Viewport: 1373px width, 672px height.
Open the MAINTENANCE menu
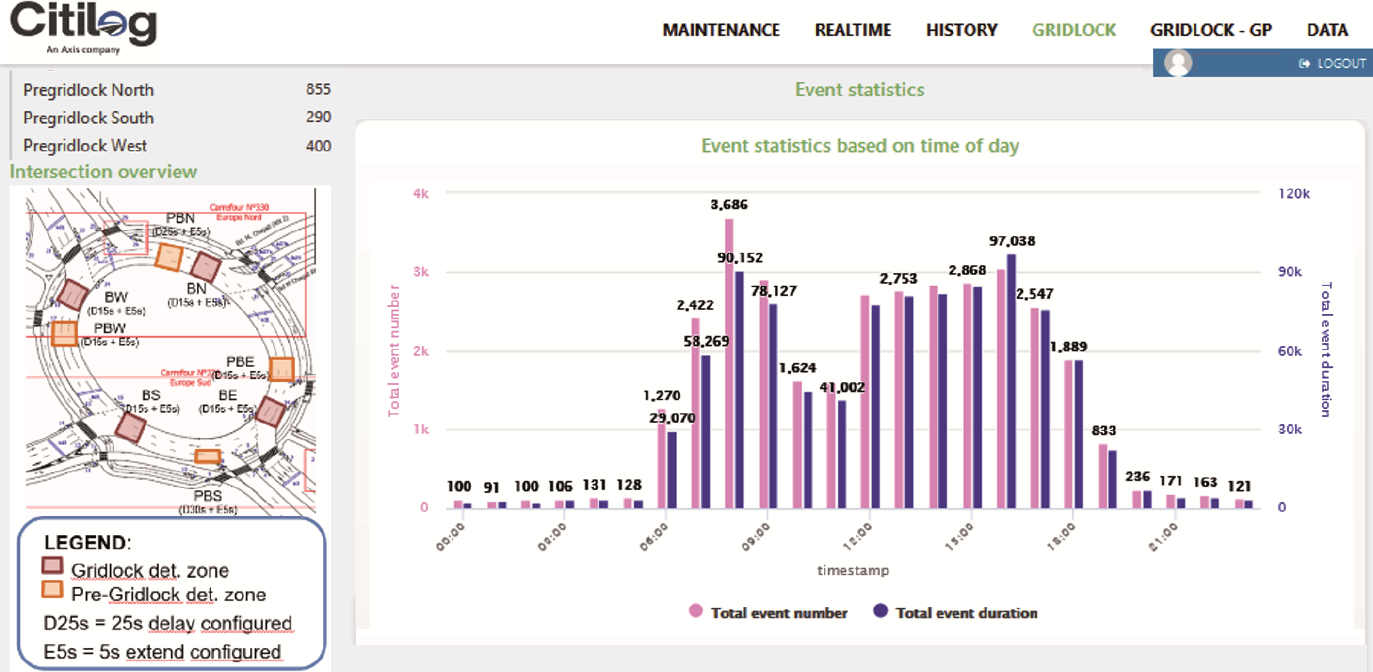pyautogui.click(x=720, y=30)
